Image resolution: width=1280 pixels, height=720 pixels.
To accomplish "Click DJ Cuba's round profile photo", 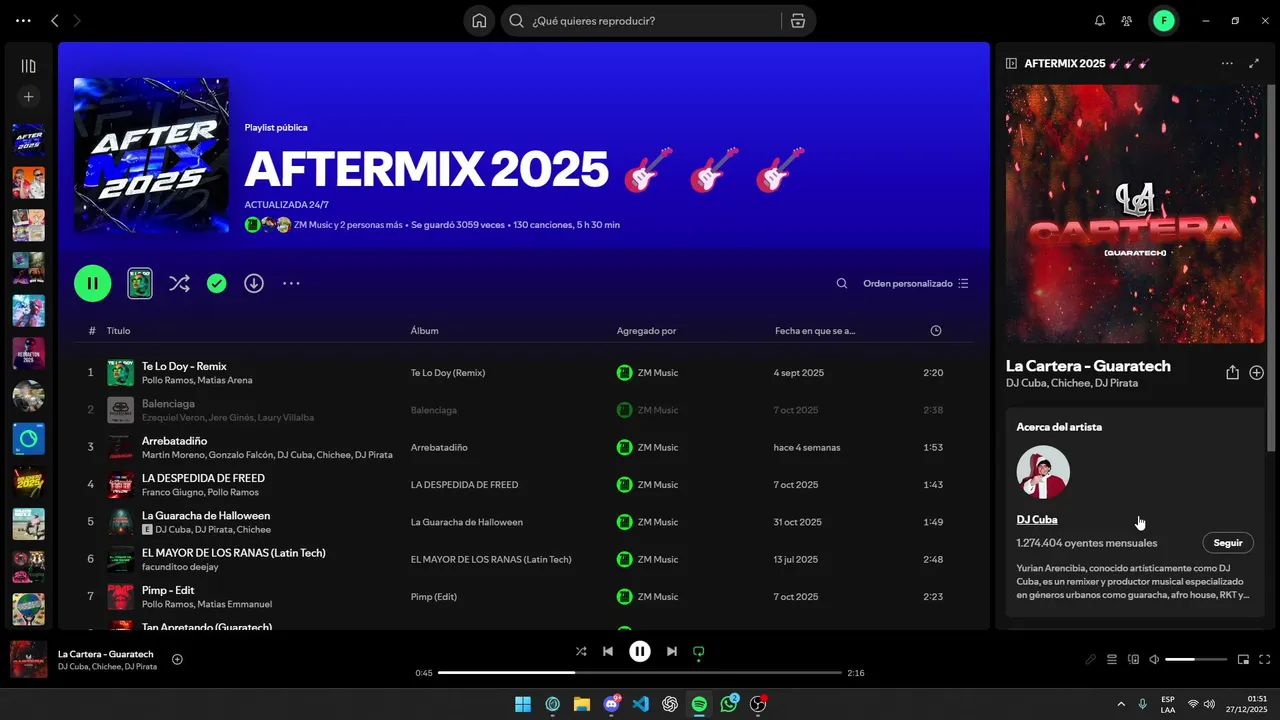I will click(1043, 472).
